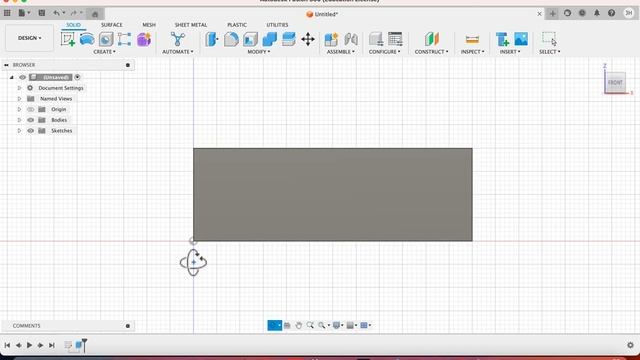Click the Home view button

[x=95, y=14]
